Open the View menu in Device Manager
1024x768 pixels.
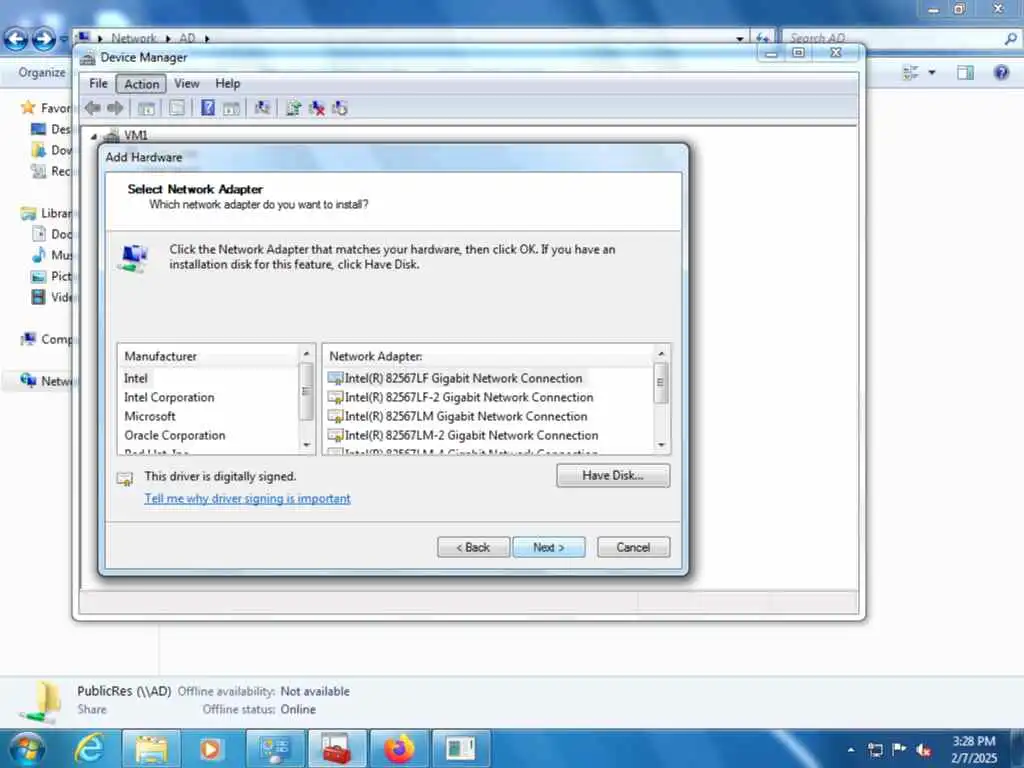pos(187,84)
